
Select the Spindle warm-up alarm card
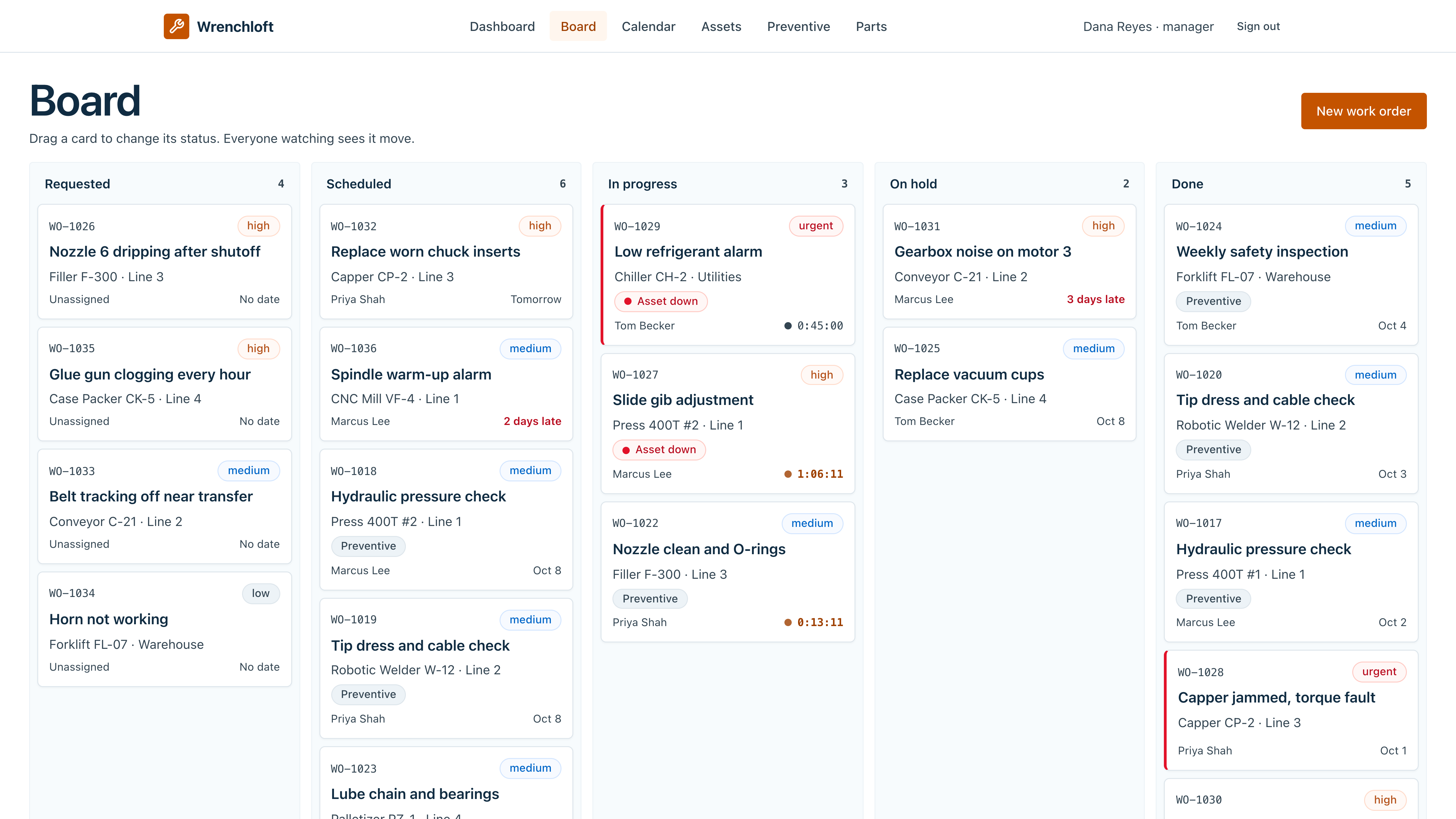[x=446, y=384]
